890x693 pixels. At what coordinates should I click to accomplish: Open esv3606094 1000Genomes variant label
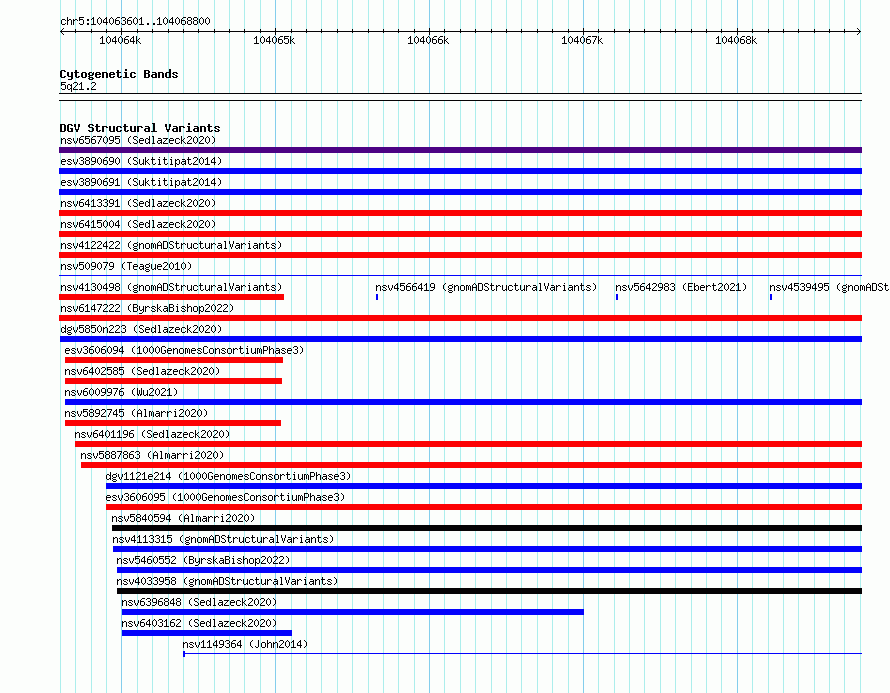pyautogui.click(x=184, y=350)
